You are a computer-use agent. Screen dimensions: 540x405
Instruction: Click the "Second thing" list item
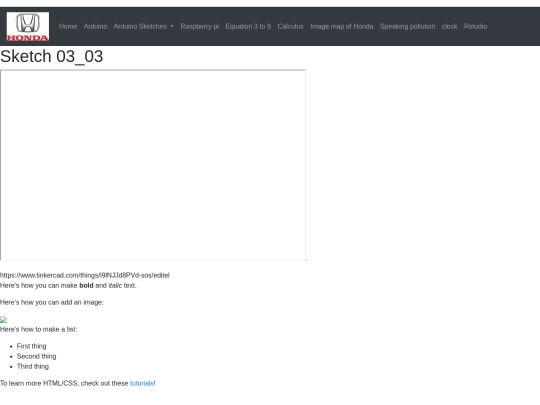[37, 356]
